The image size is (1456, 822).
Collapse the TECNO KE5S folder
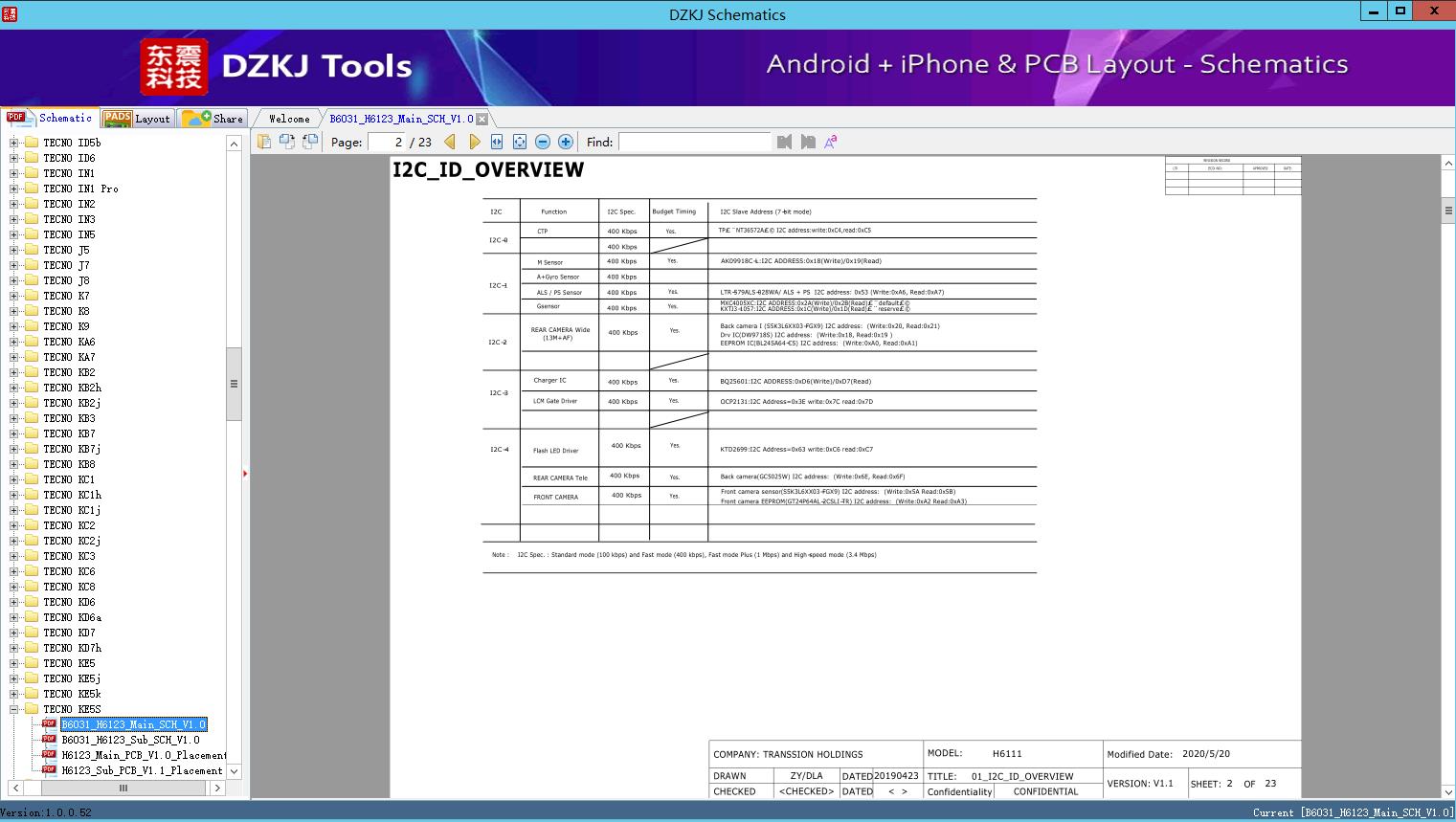[13, 709]
